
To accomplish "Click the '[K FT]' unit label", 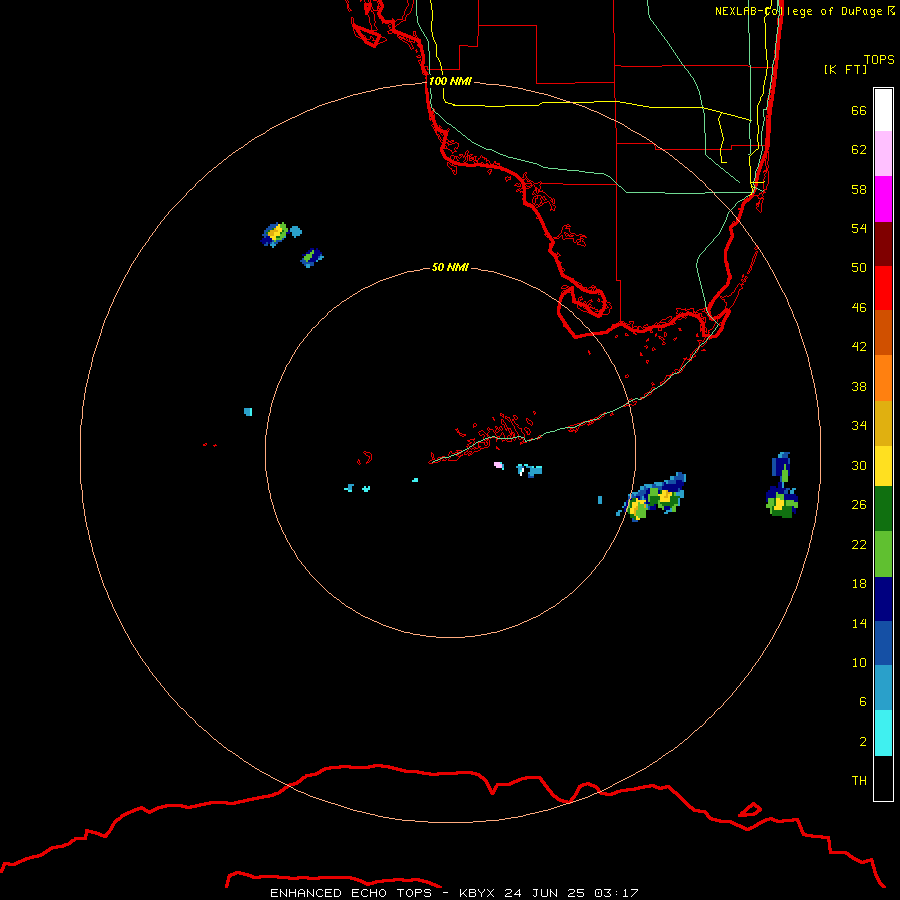I will 845,69.
